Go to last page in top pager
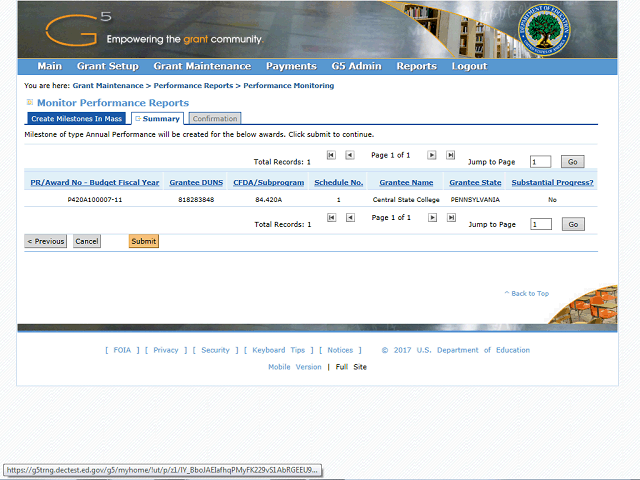 point(450,155)
